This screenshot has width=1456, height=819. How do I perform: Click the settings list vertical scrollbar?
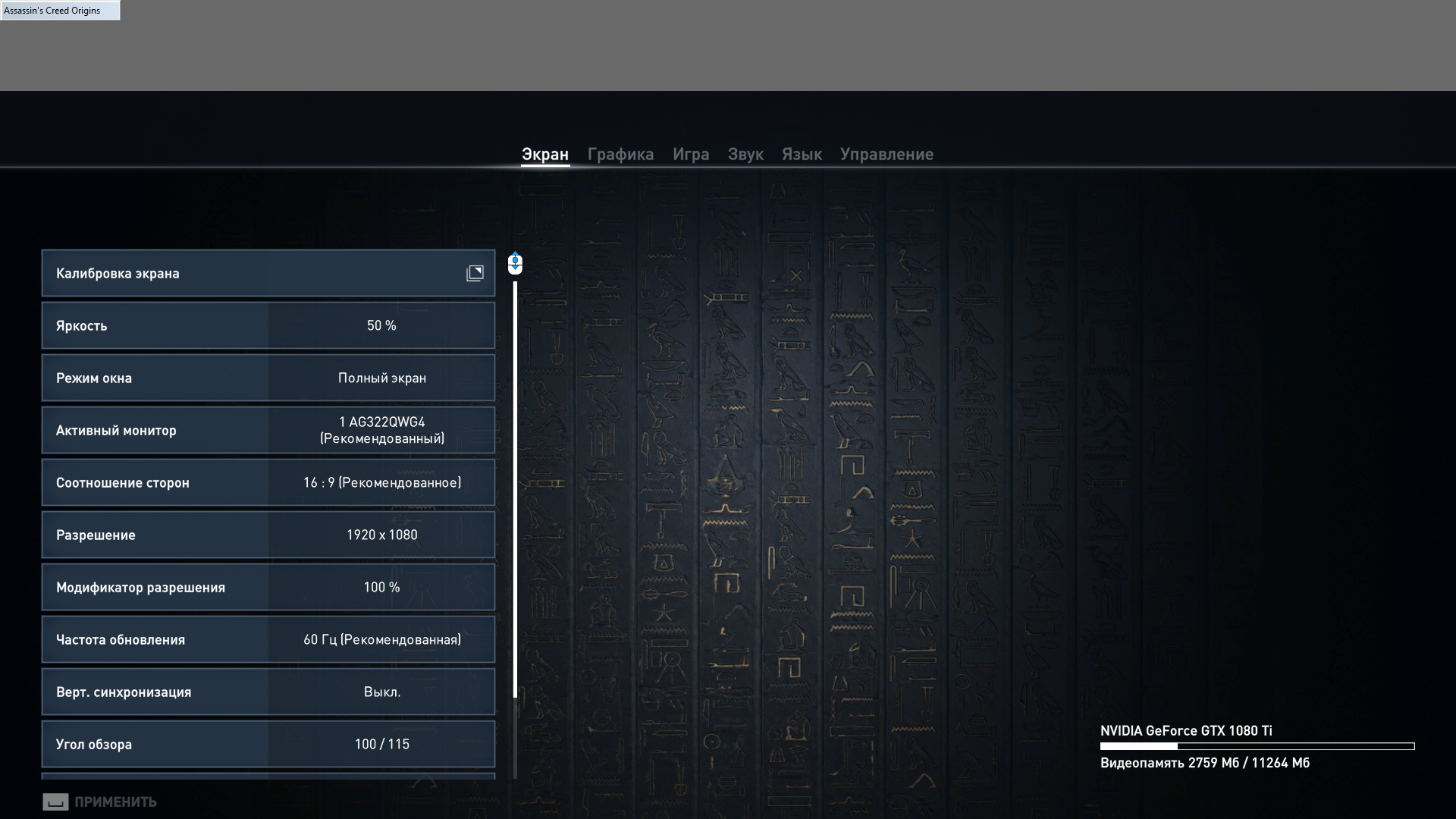[515, 489]
